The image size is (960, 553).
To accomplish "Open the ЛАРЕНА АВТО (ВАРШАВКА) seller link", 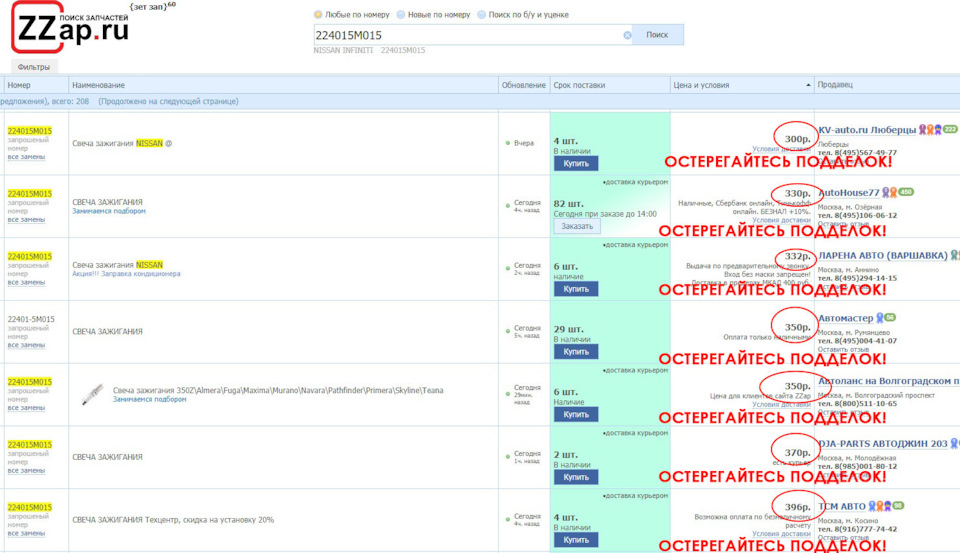I will (x=883, y=255).
